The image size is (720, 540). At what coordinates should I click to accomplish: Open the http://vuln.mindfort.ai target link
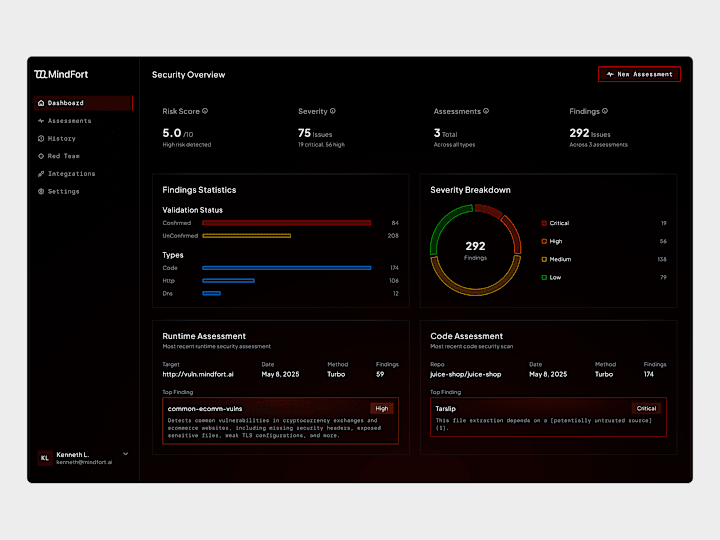(198, 374)
